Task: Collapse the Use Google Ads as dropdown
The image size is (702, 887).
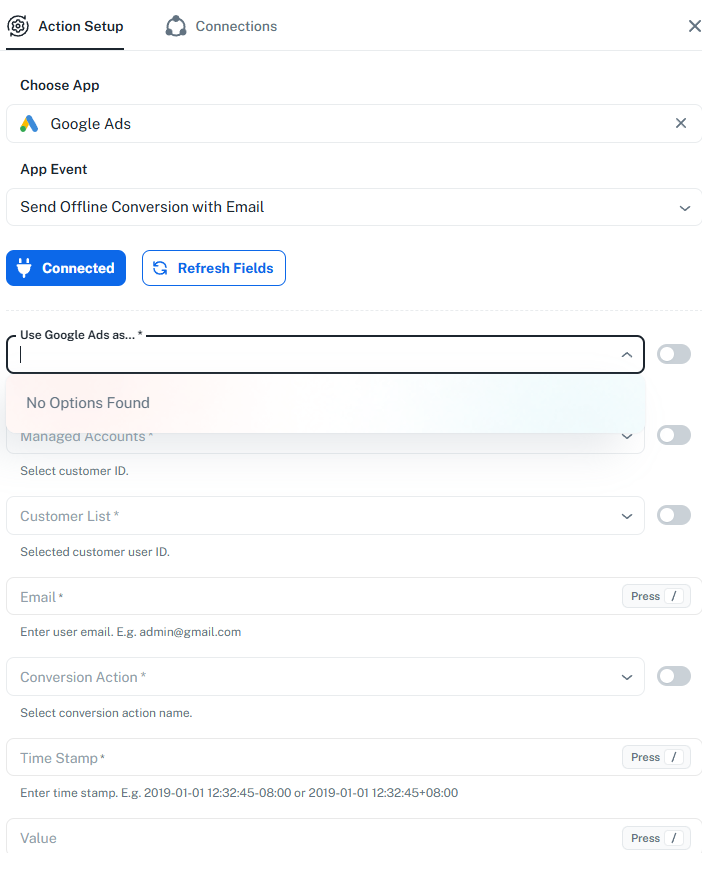Action: 627,355
